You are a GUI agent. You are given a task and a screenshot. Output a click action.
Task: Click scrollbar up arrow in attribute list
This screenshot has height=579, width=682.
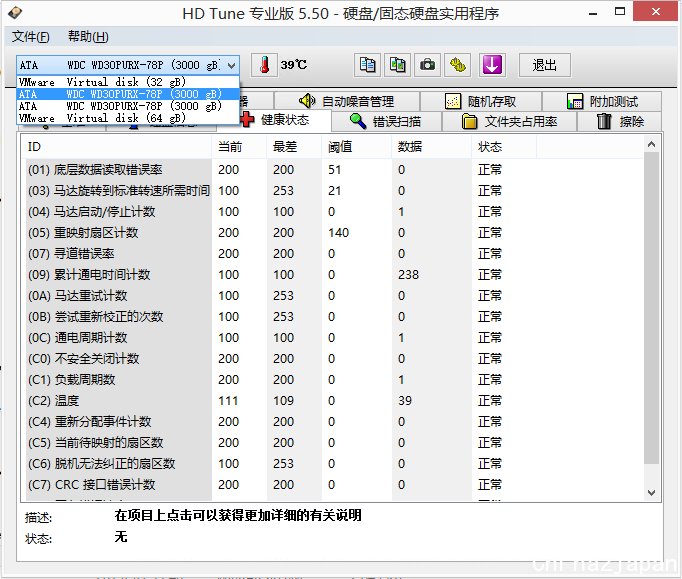click(x=651, y=144)
